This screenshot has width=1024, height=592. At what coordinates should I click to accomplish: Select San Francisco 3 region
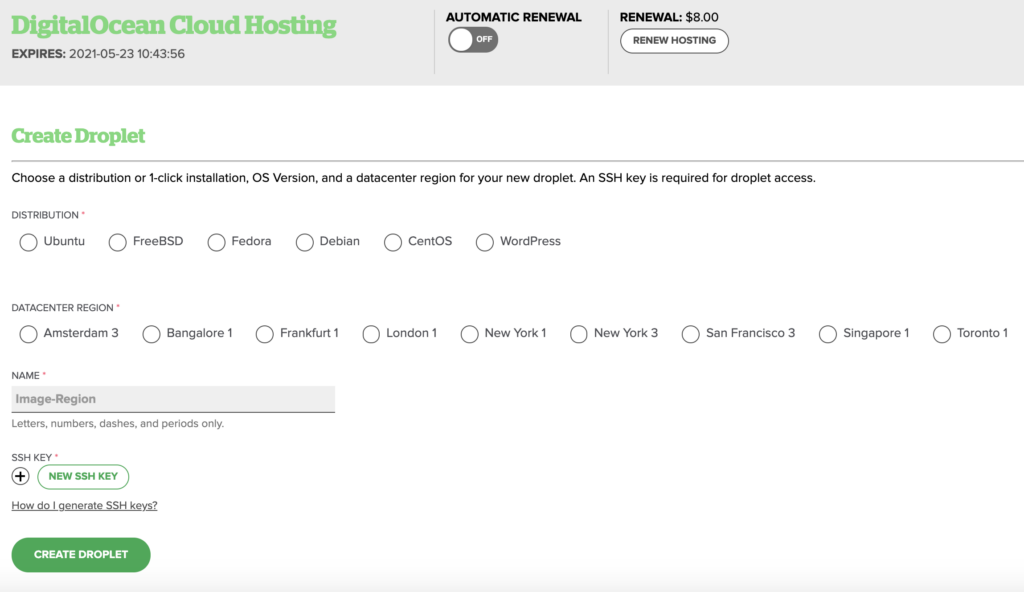tap(690, 334)
